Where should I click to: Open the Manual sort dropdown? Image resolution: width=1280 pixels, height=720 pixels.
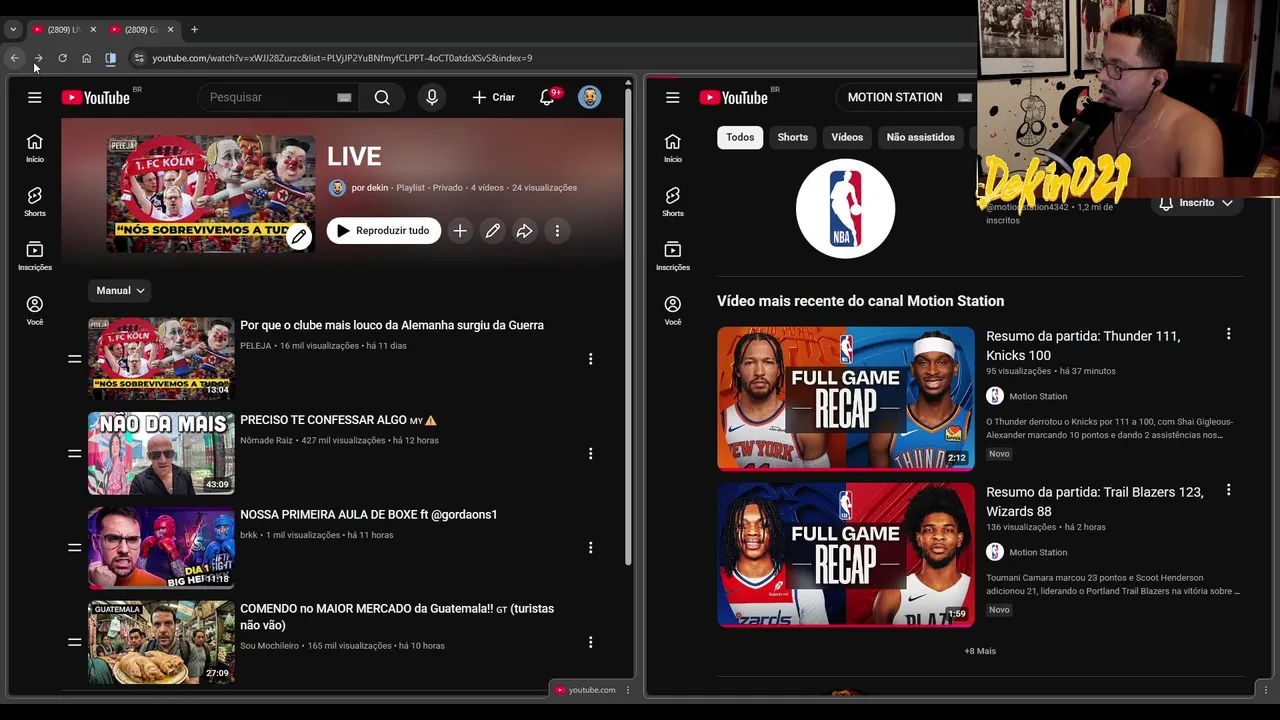[x=120, y=290]
